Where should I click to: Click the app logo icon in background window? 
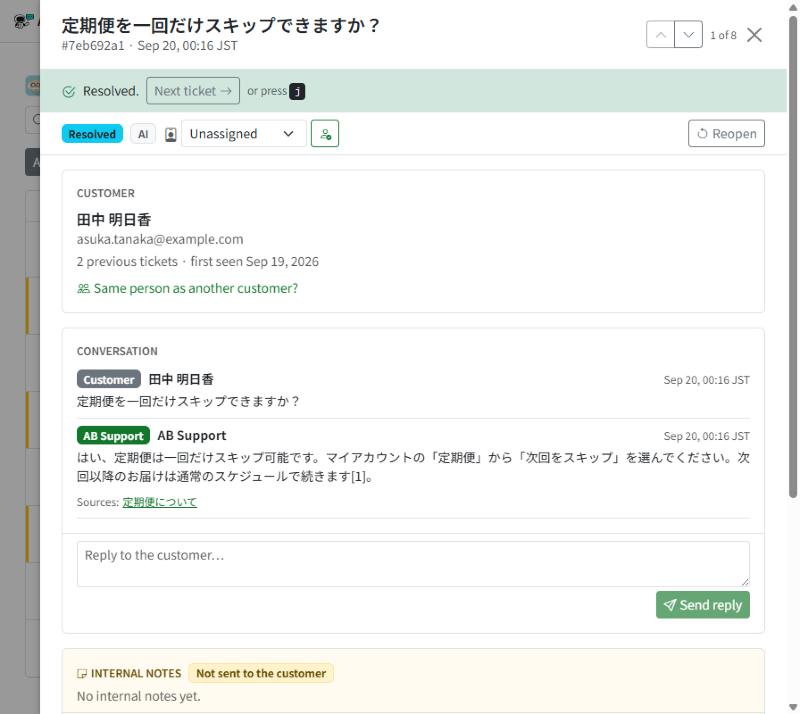coord(23,20)
